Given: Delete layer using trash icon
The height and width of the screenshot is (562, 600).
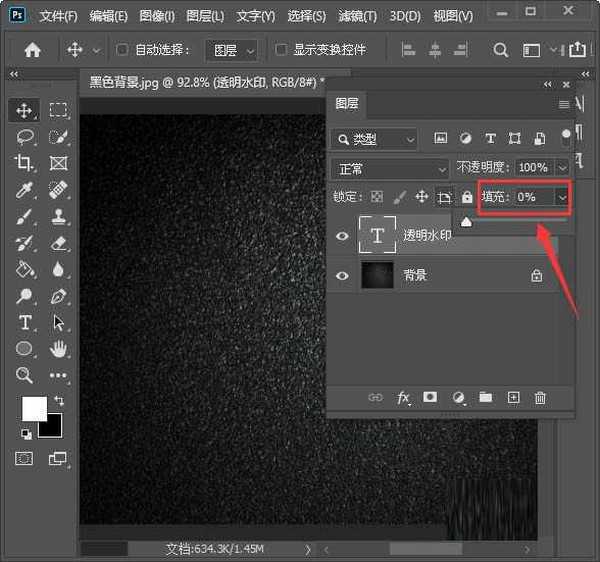Looking at the screenshot, I should tap(541, 398).
